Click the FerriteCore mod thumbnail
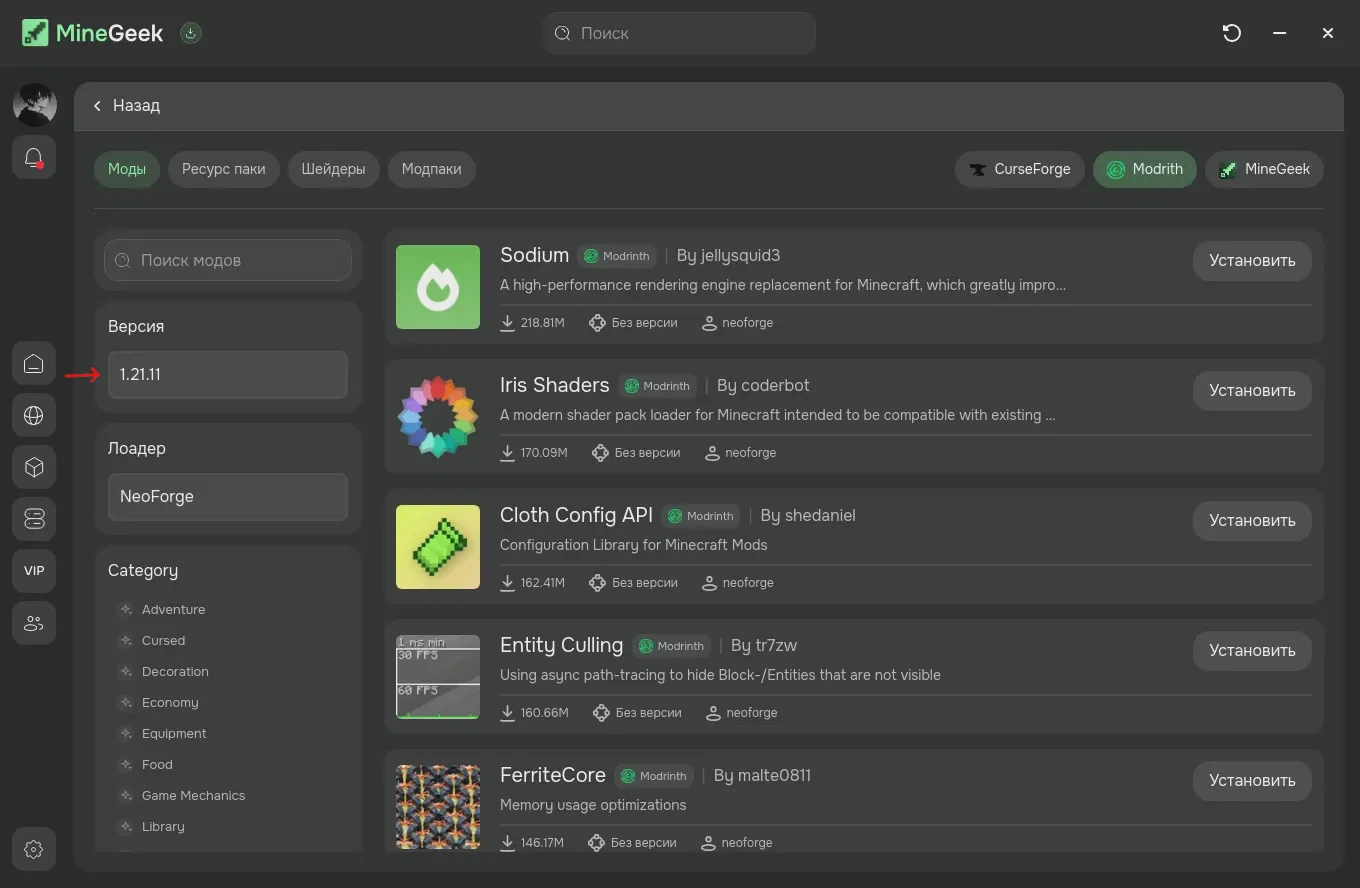The height and width of the screenshot is (888, 1360). click(438, 807)
